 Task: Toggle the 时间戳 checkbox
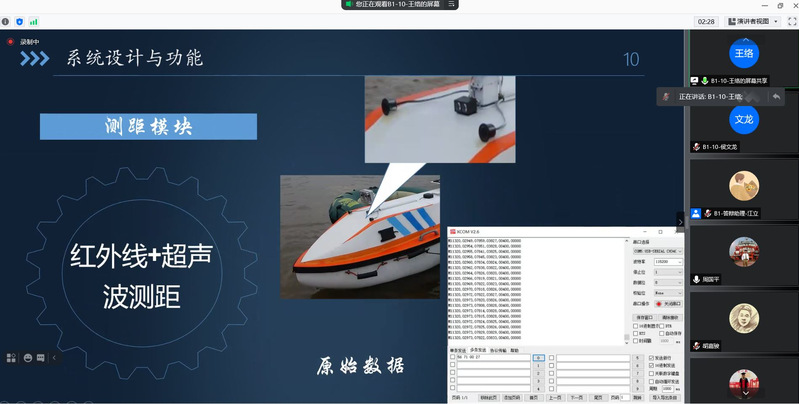coord(635,341)
